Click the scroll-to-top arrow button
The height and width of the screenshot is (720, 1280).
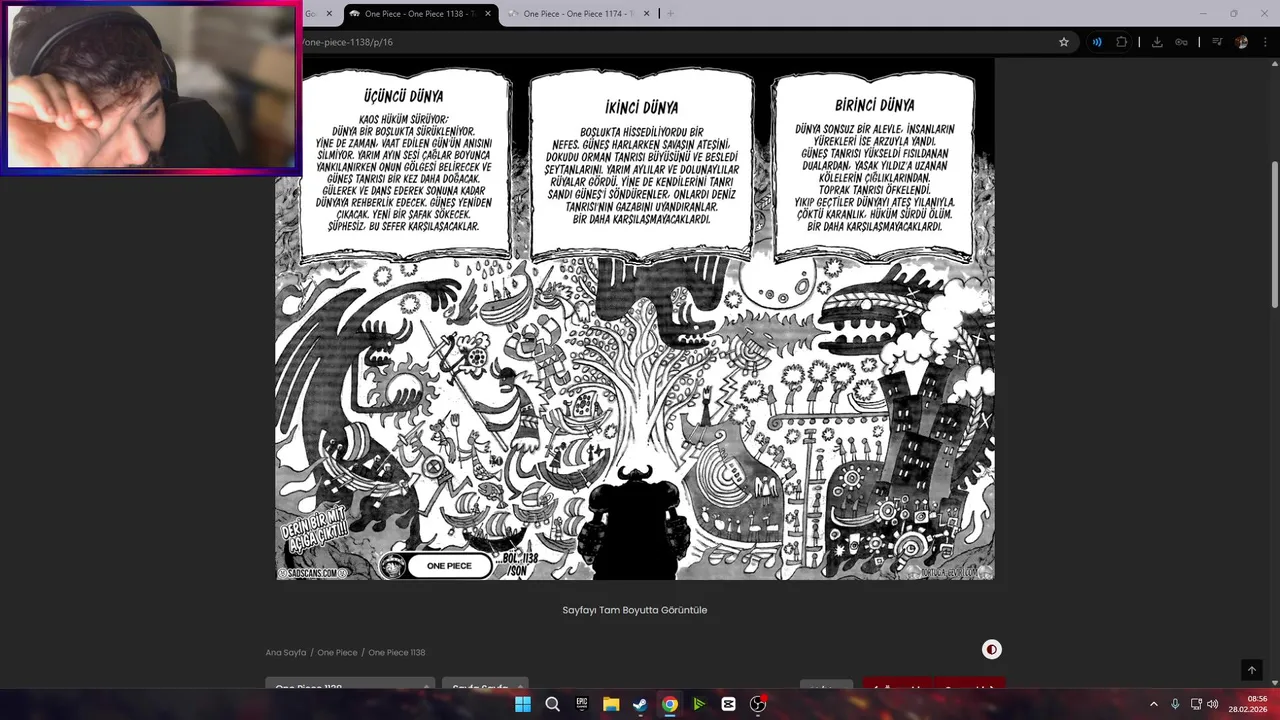coord(1251,670)
